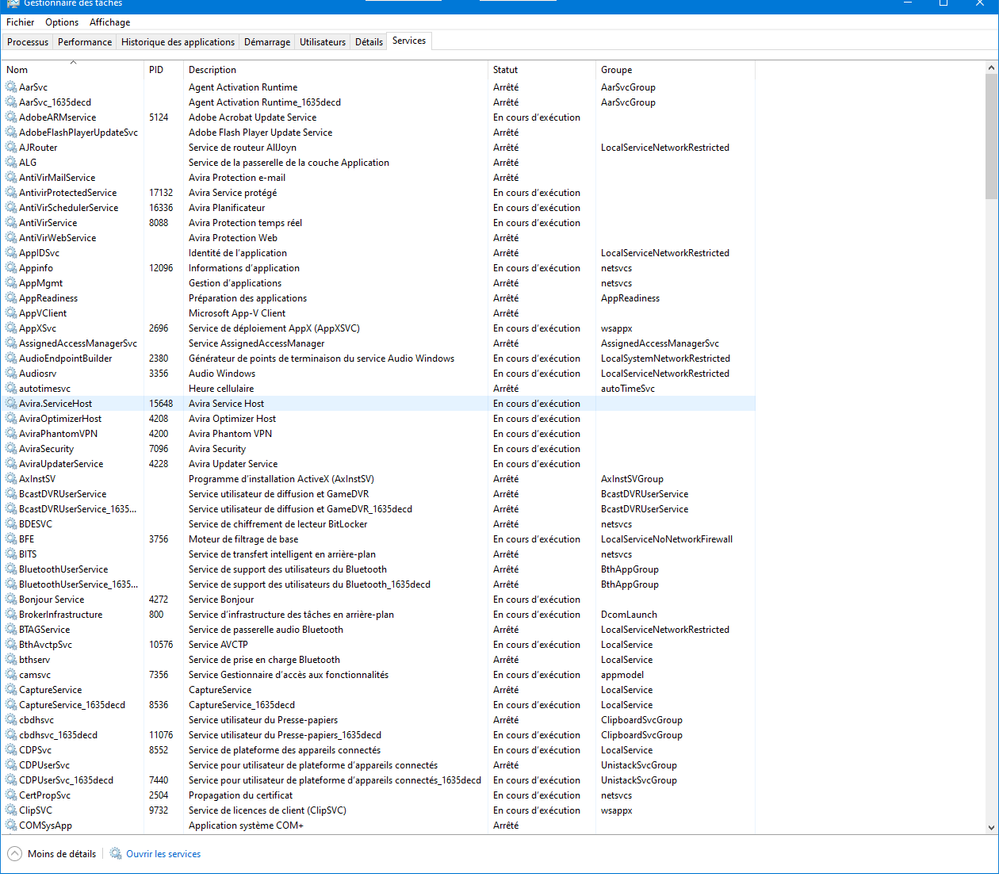The image size is (999, 874).
Task: Sort list by the Statut column header
Action: pyautogui.click(x=505, y=70)
